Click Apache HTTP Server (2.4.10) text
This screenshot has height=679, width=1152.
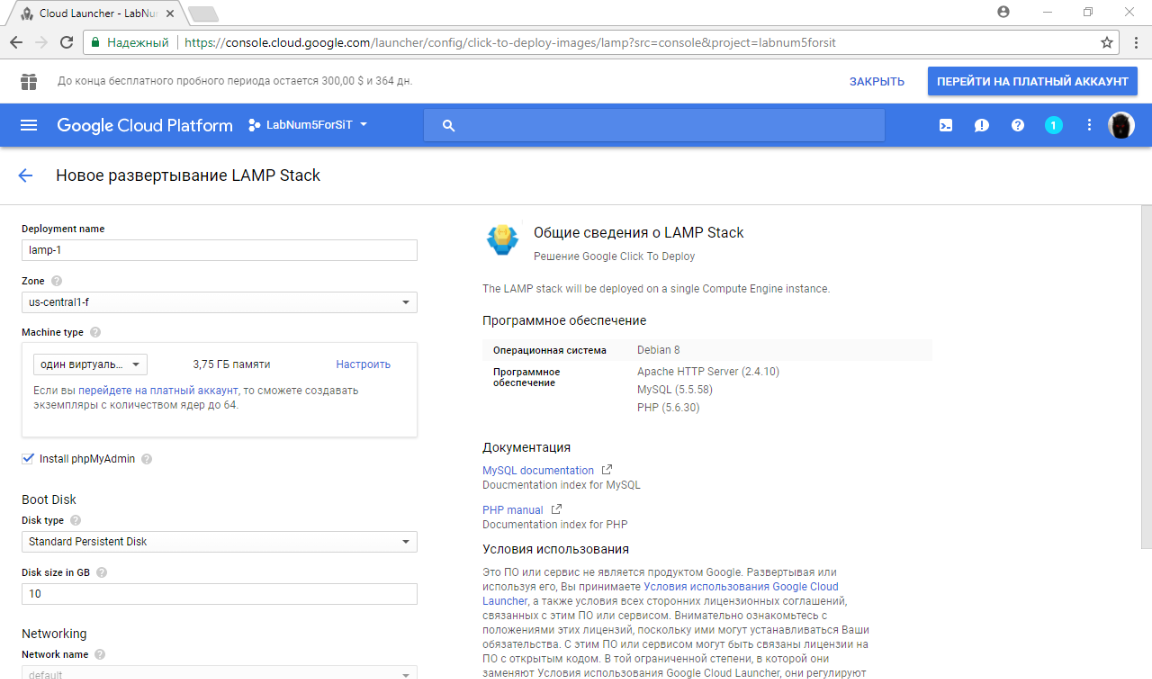(708, 372)
